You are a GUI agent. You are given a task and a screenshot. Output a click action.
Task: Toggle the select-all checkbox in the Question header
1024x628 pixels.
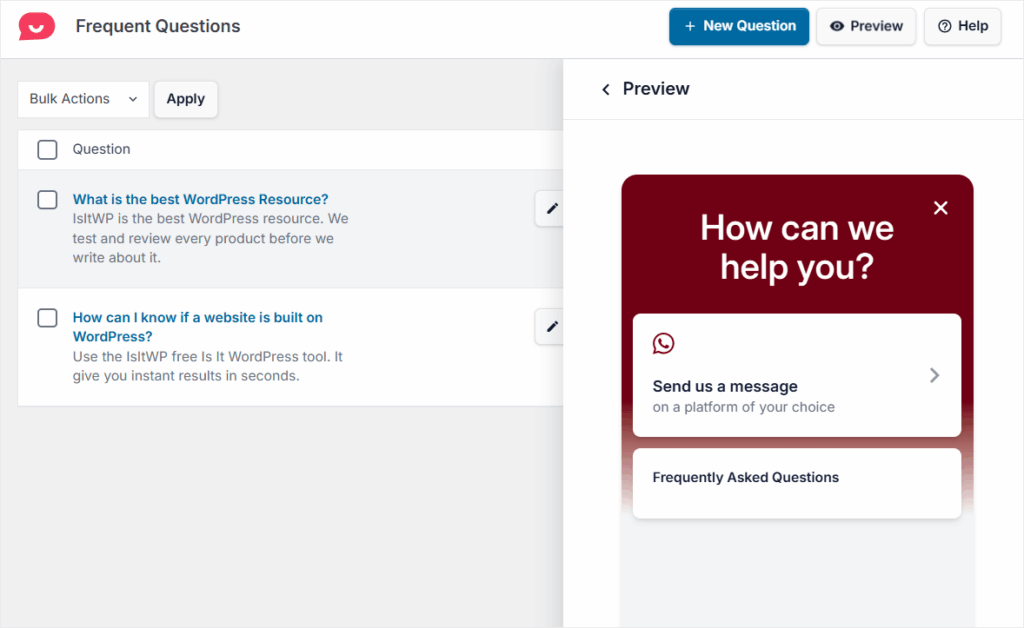click(47, 149)
